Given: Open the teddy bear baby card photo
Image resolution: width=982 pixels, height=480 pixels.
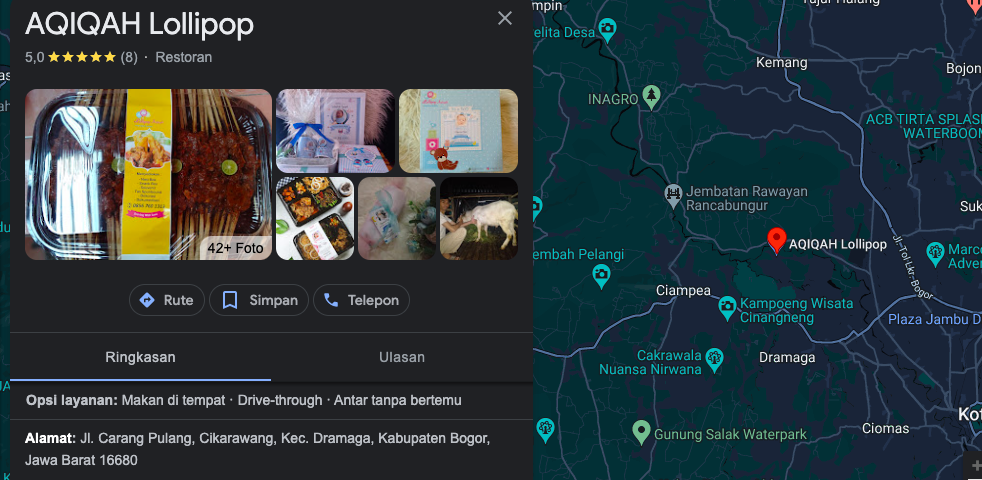Looking at the screenshot, I should [458, 130].
